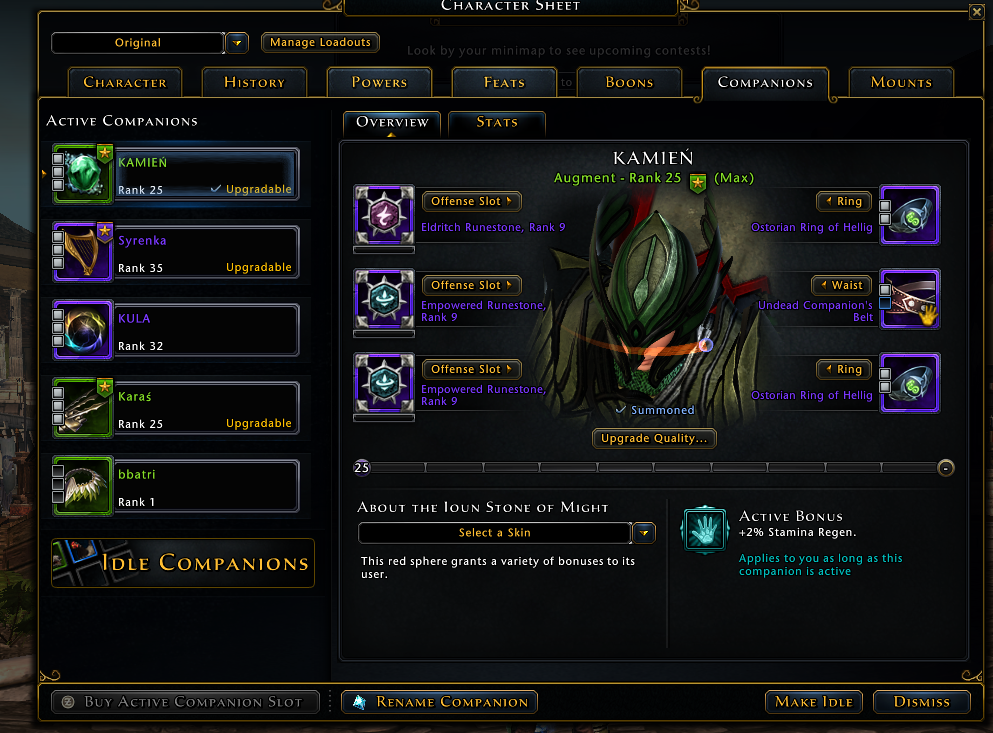Select the Undead Companion's Belt icon

909,299
